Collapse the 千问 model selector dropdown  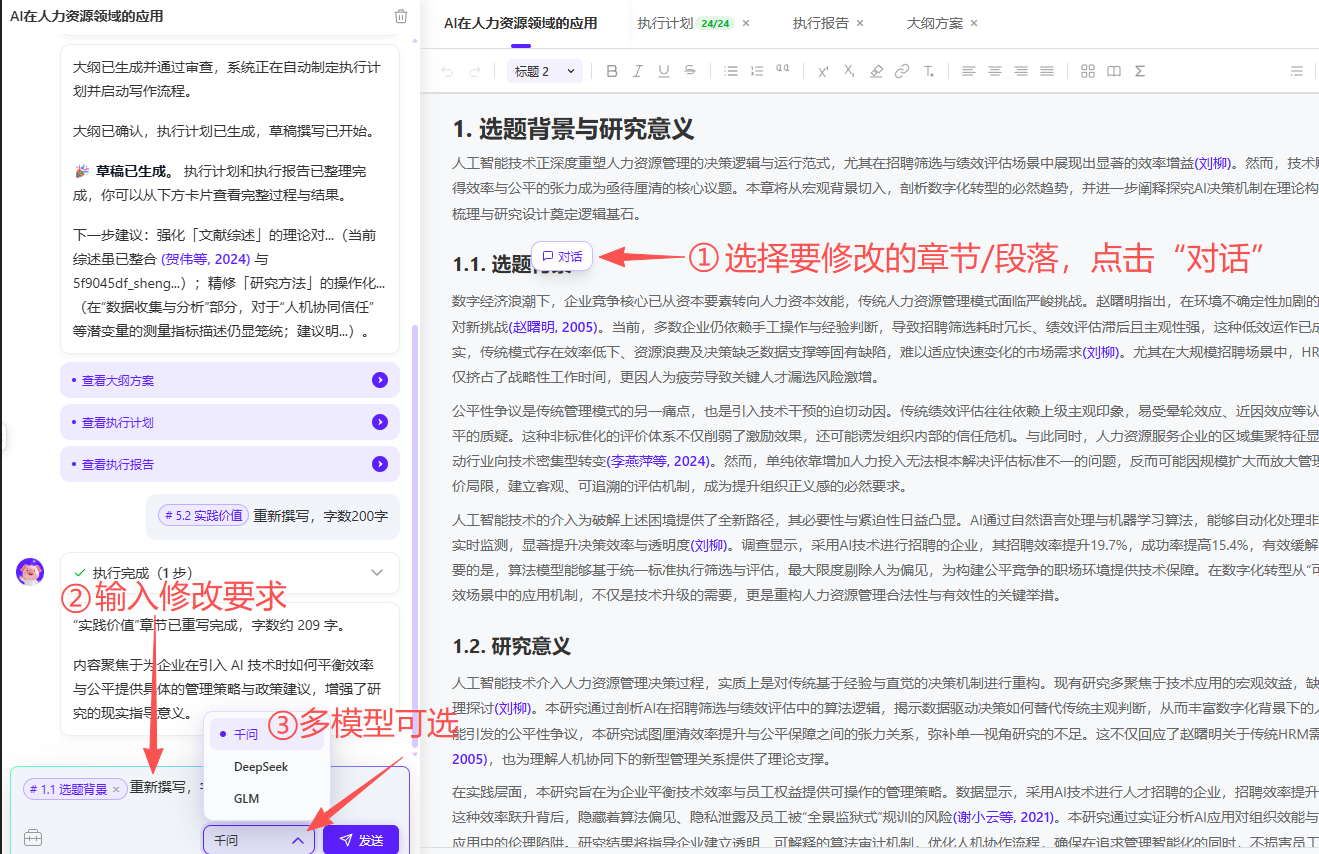(x=259, y=841)
